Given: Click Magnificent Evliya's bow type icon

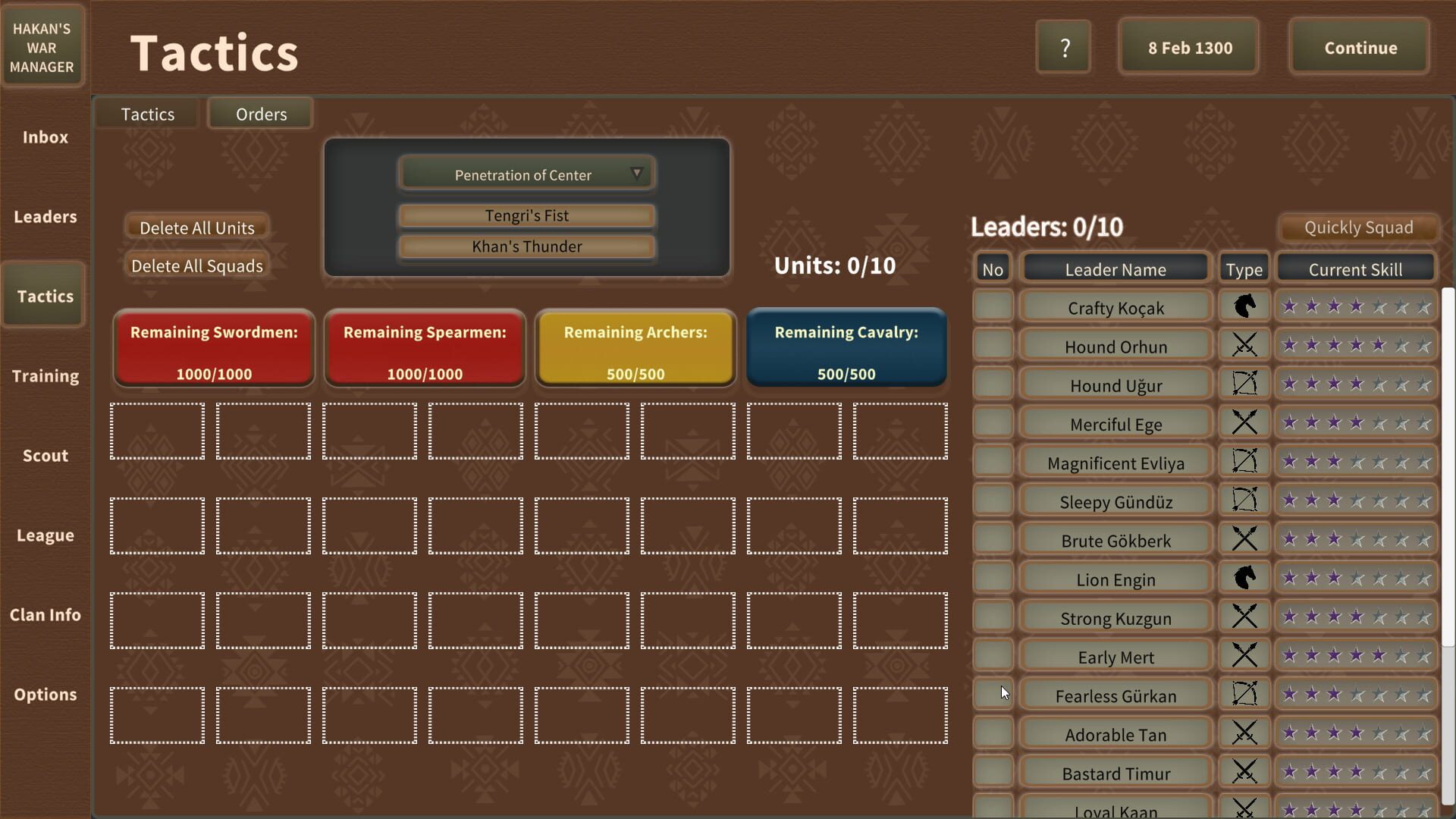Looking at the screenshot, I should click(1244, 462).
